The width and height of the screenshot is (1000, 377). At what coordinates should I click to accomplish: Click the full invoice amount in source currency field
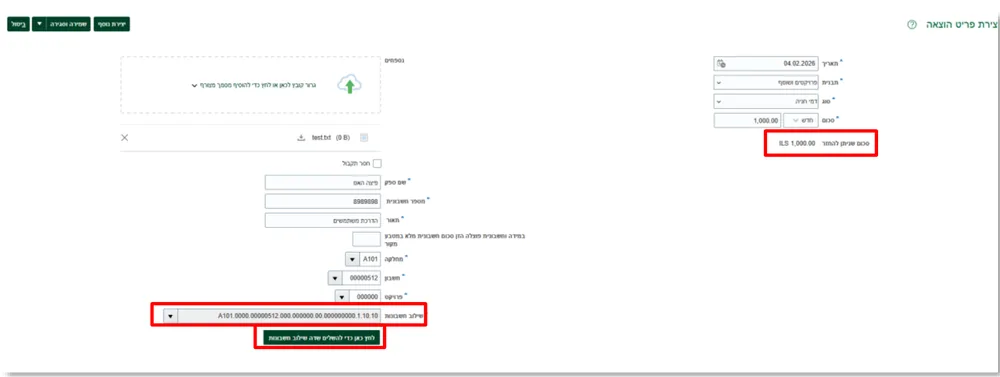367,239
